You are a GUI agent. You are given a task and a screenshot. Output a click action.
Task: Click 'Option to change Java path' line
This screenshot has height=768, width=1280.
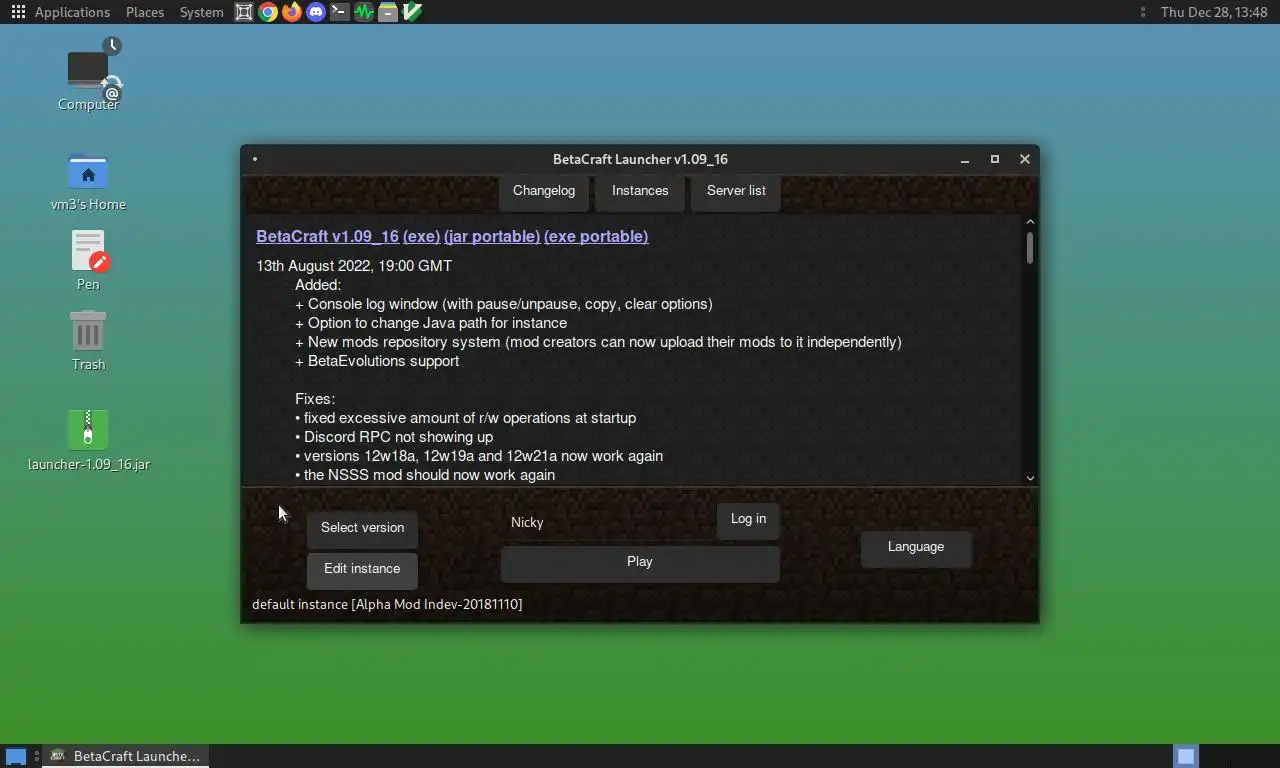pos(431,323)
